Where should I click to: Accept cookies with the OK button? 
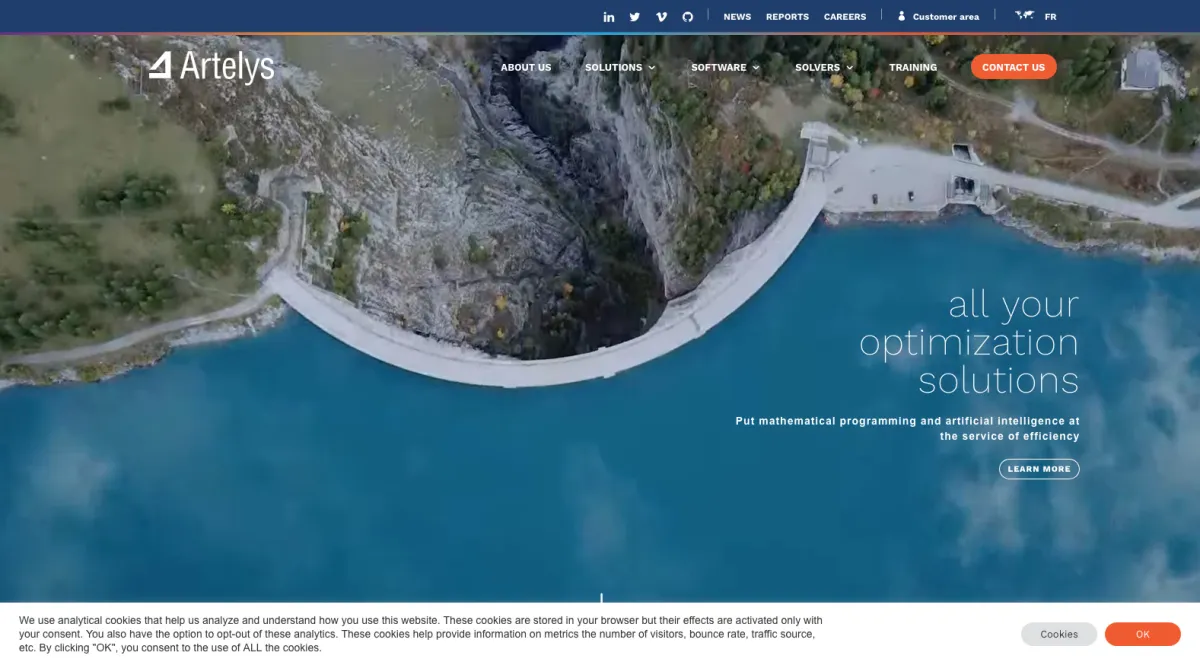(1142, 634)
